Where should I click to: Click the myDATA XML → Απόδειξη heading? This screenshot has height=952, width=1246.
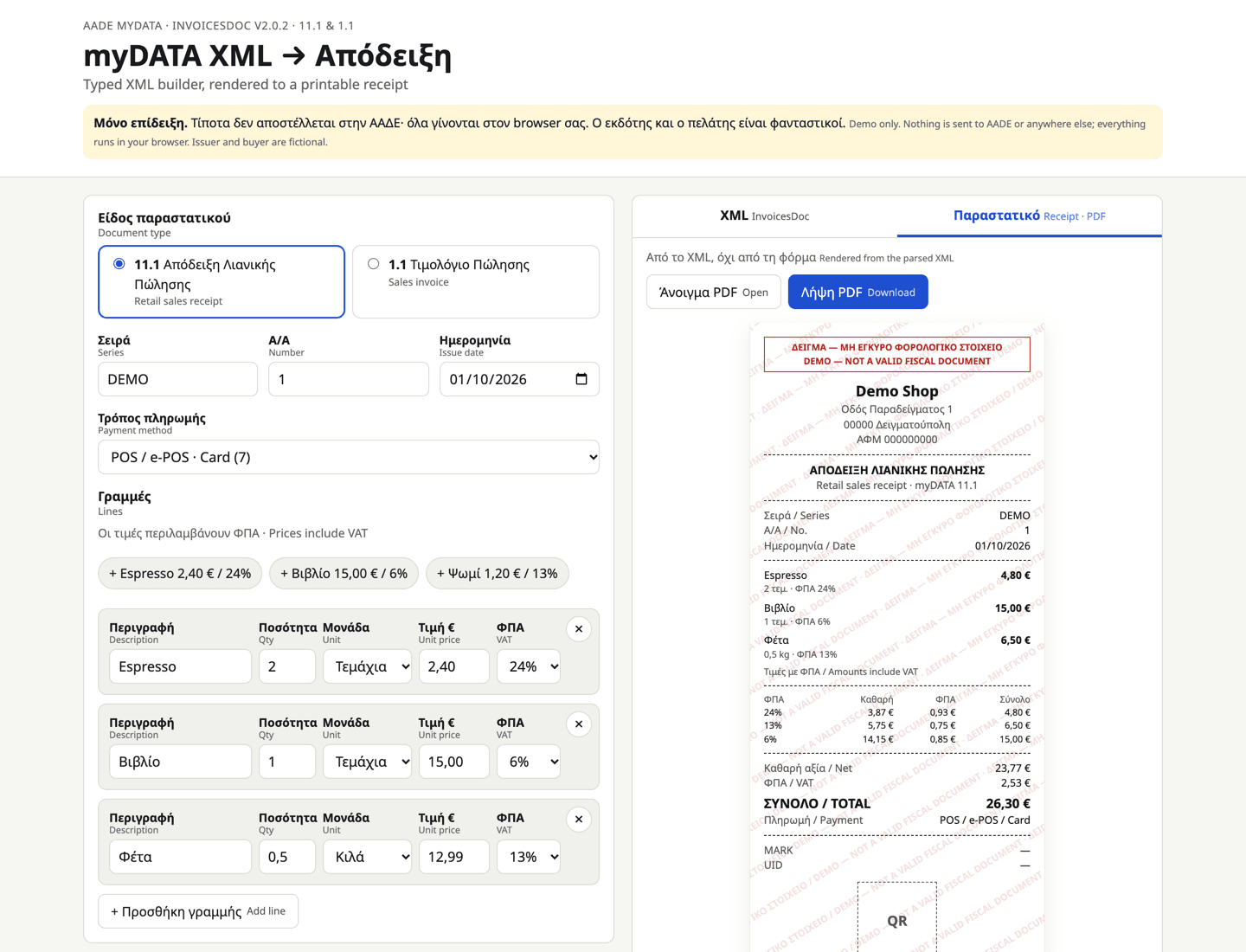tap(267, 55)
